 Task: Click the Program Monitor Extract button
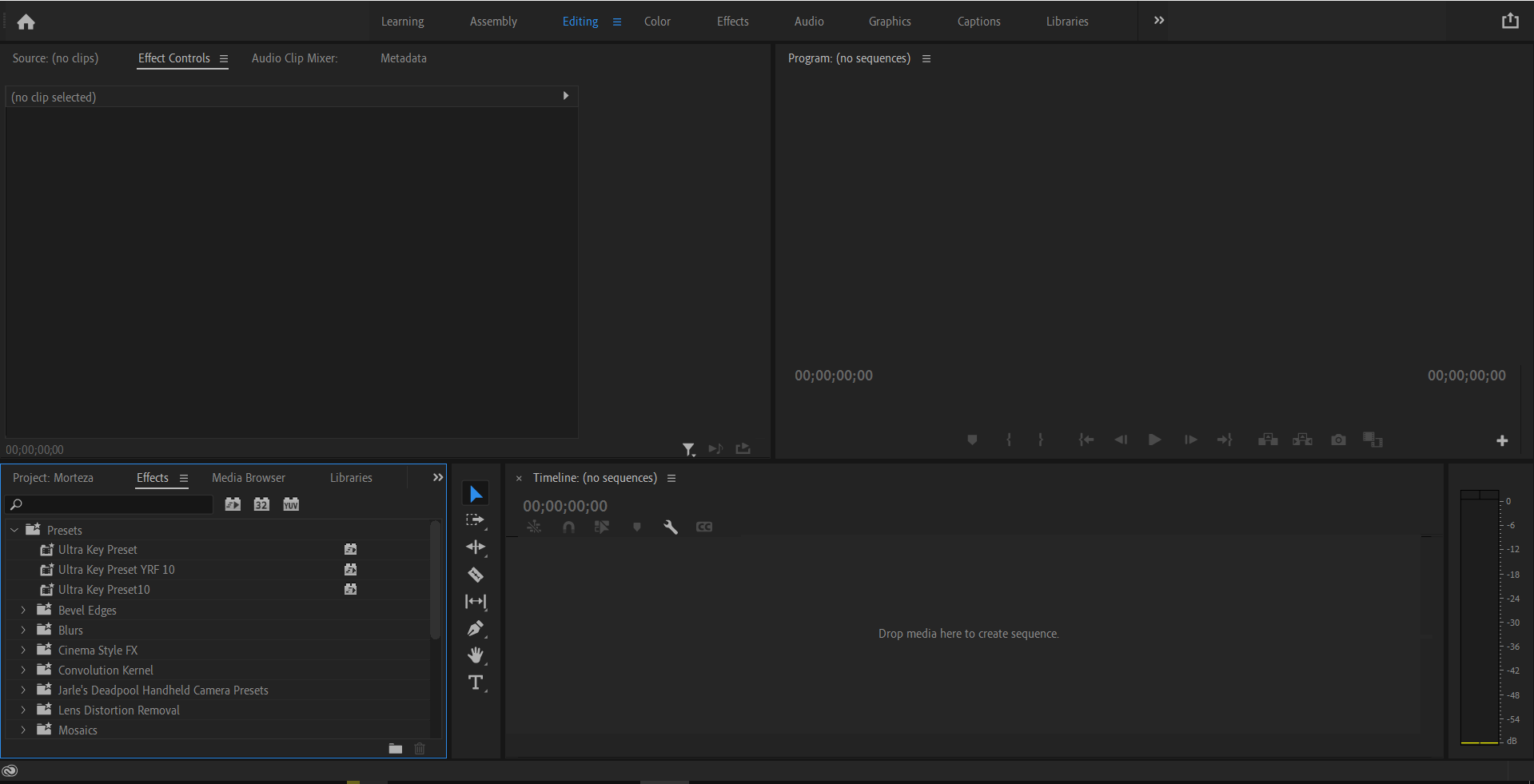coord(1303,440)
